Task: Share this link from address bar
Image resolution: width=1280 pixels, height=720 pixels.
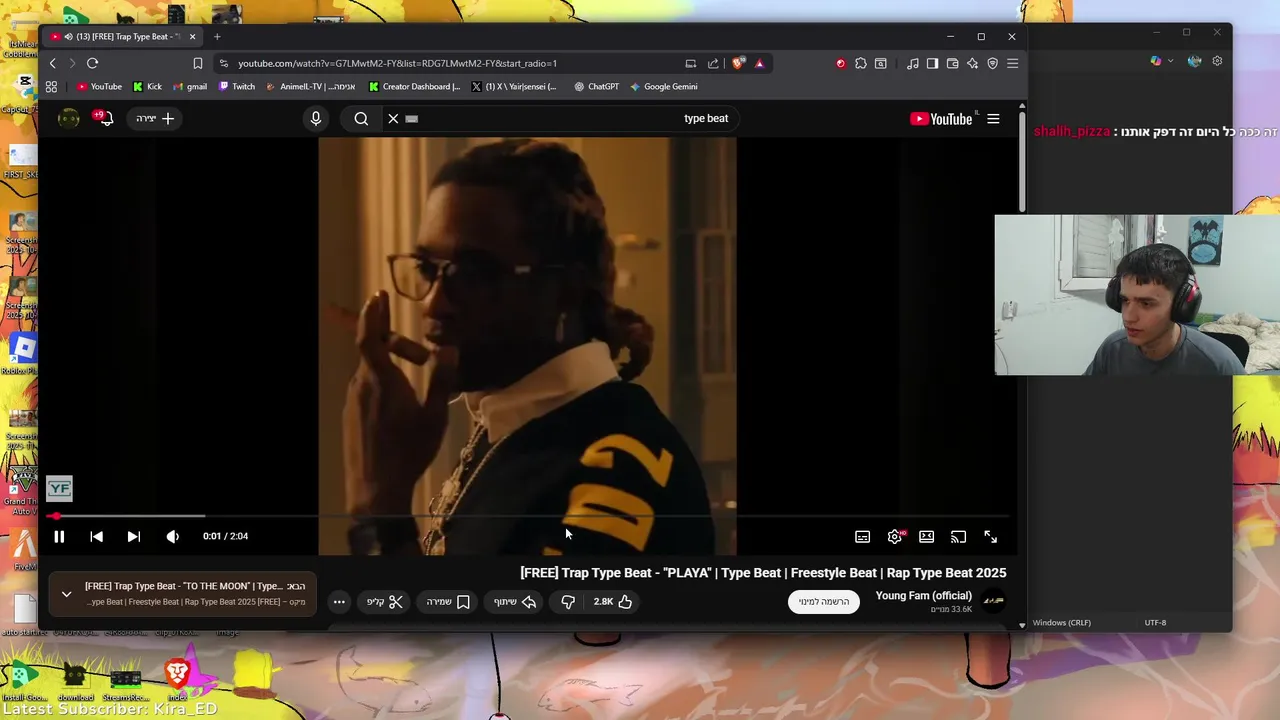Action: pyautogui.click(x=713, y=63)
